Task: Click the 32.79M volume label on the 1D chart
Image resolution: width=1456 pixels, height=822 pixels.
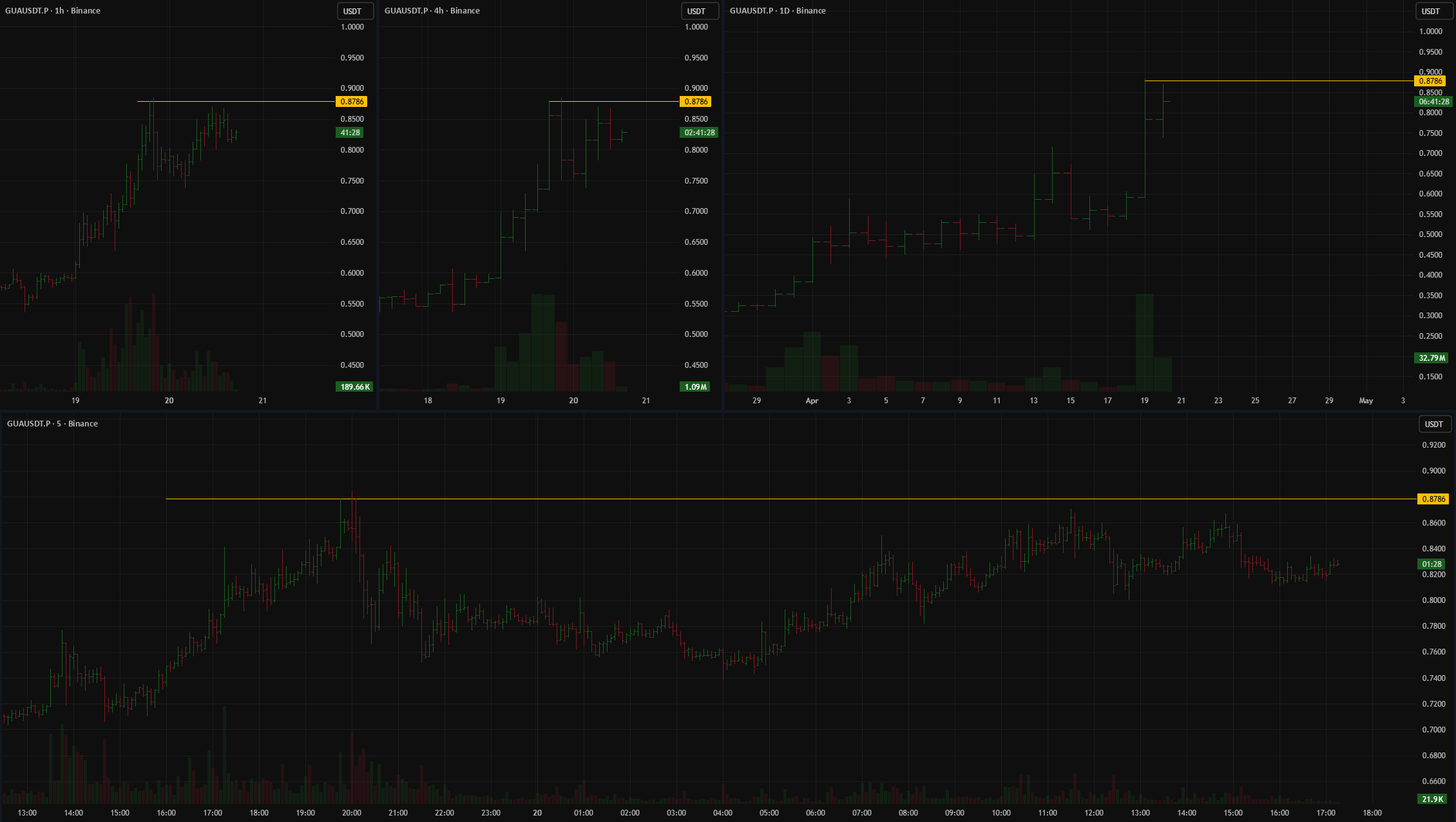Action: pyautogui.click(x=1432, y=358)
